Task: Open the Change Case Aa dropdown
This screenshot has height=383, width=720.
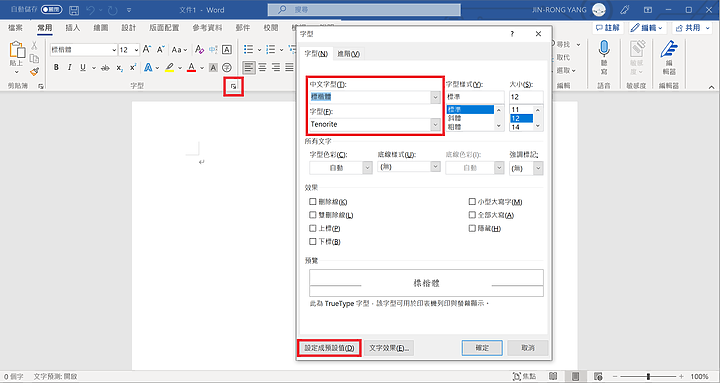Action: pos(180,50)
